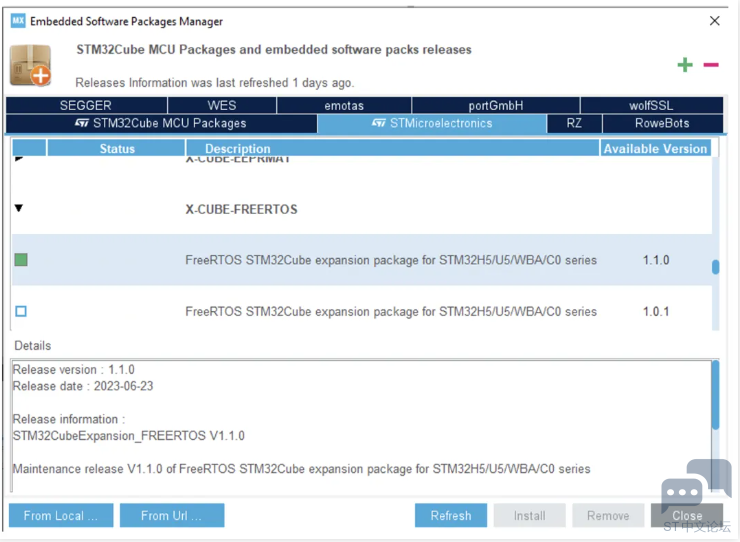Click the Available Version column header
Image resolution: width=740 pixels, height=542 pixels.
(x=656, y=148)
